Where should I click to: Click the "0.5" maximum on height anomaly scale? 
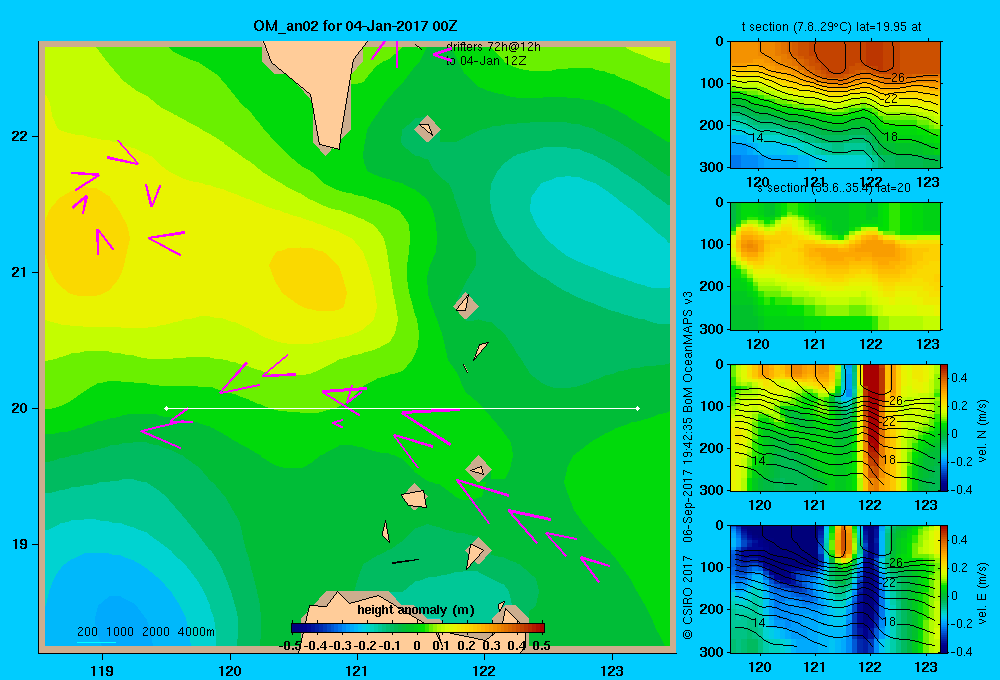pyautogui.click(x=541, y=646)
